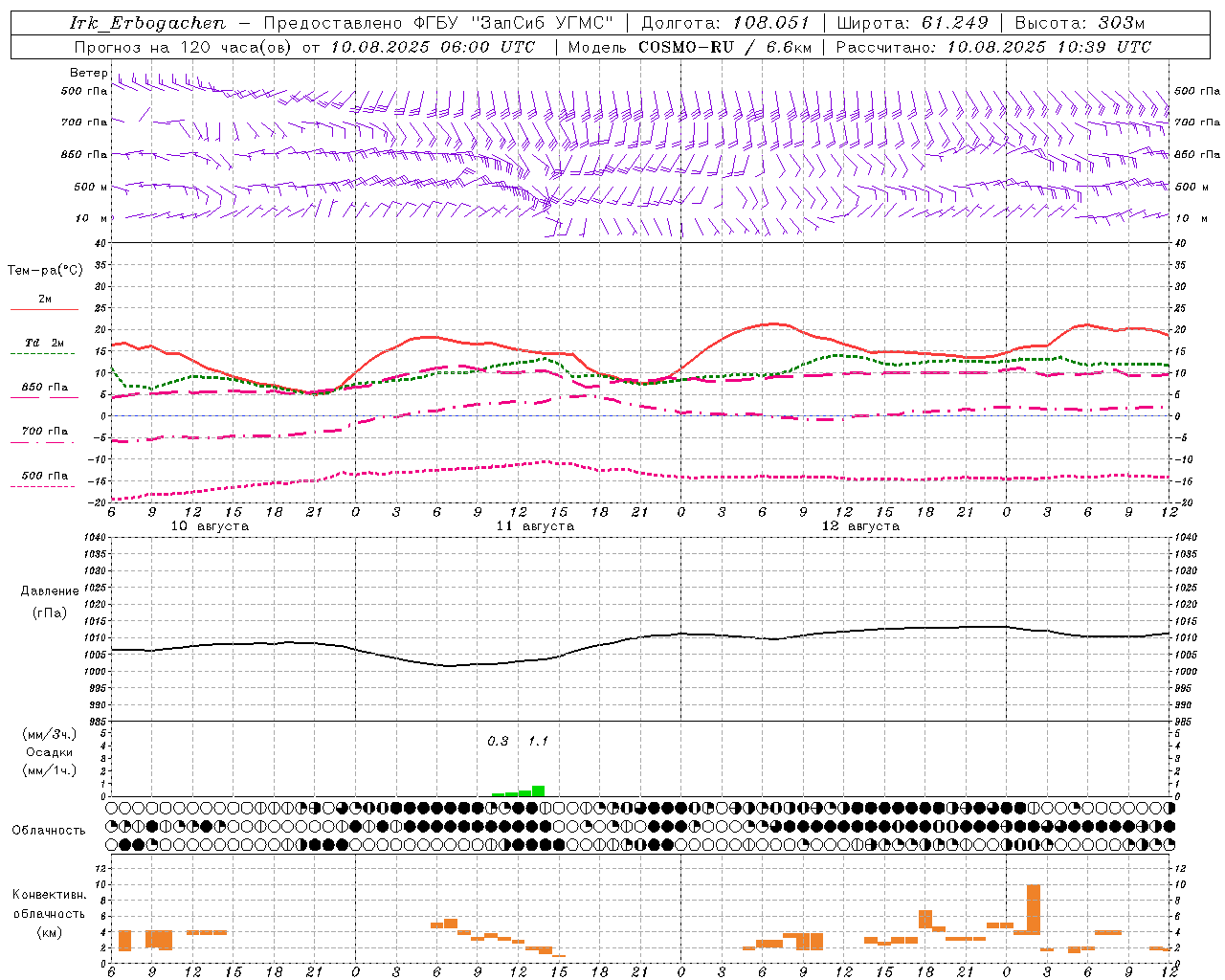Click the 1.1 precipitation amount value
Image resolution: width=1225 pixels, height=980 pixels.
click(x=538, y=742)
